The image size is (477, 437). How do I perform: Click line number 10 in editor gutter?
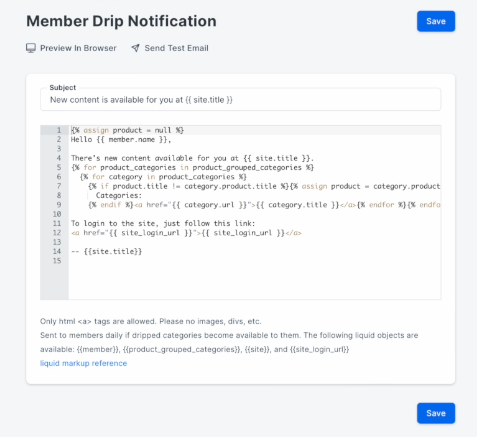tap(57, 214)
